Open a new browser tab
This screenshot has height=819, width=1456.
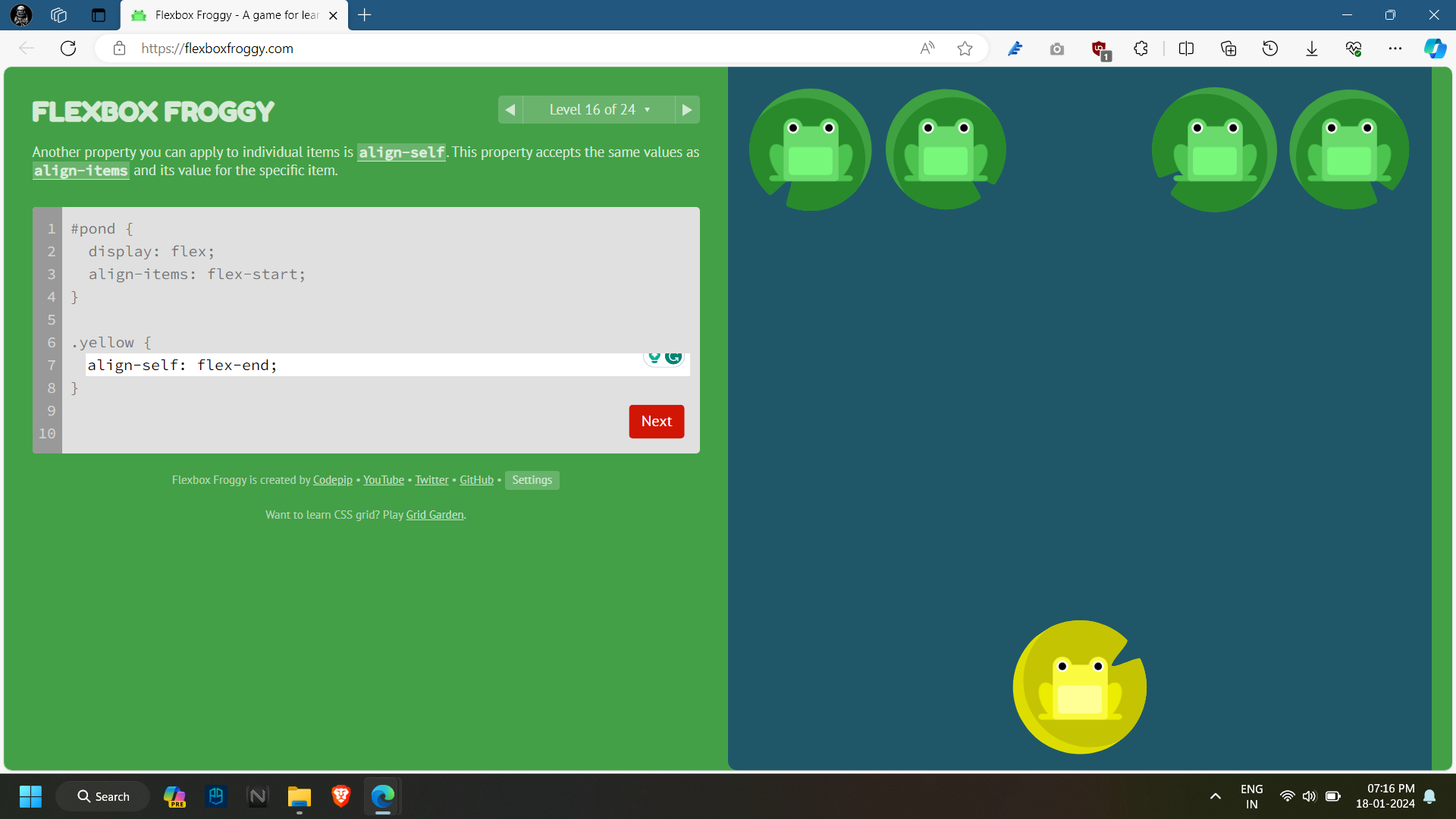[x=365, y=15]
